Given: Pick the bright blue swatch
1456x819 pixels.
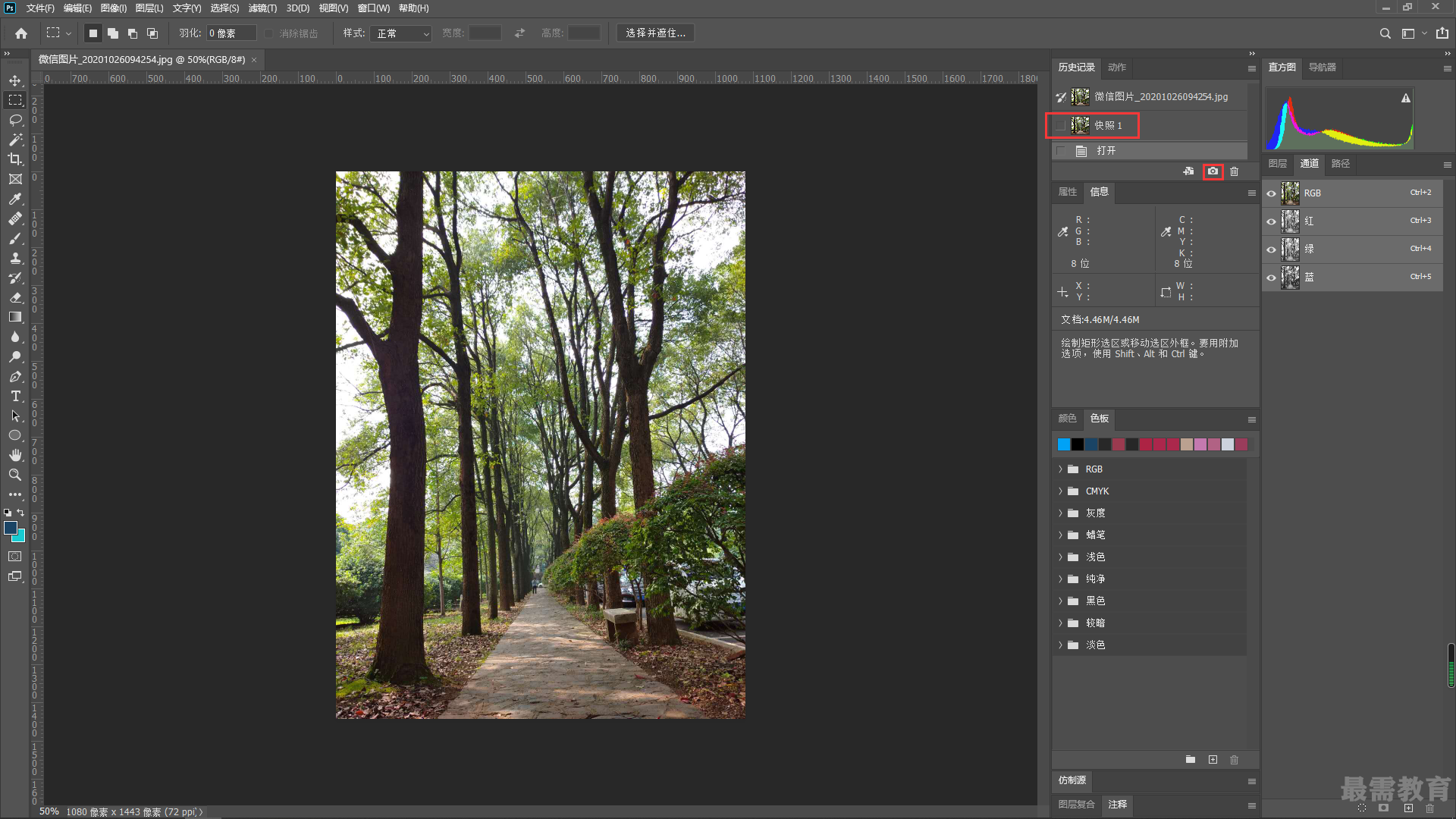Looking at the screenshot, I should [x=1064, y=444].
